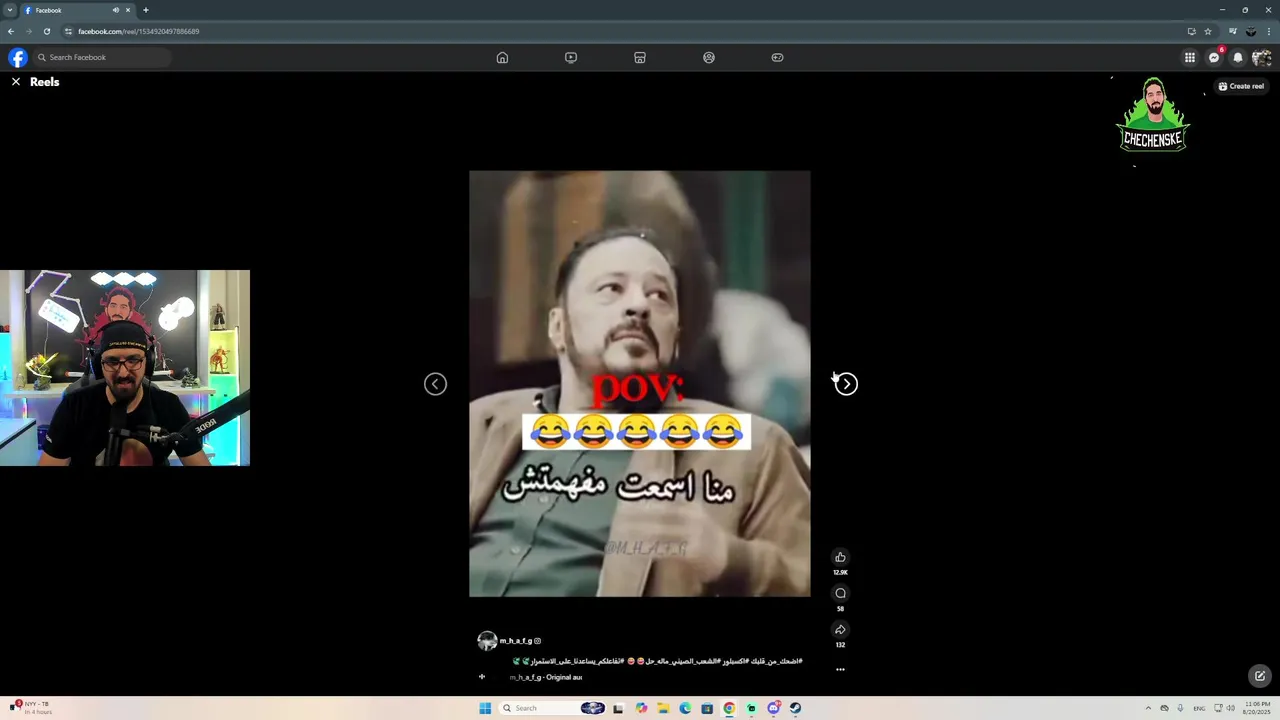Go back in Chrome
1280x720 pixels.
11,31
